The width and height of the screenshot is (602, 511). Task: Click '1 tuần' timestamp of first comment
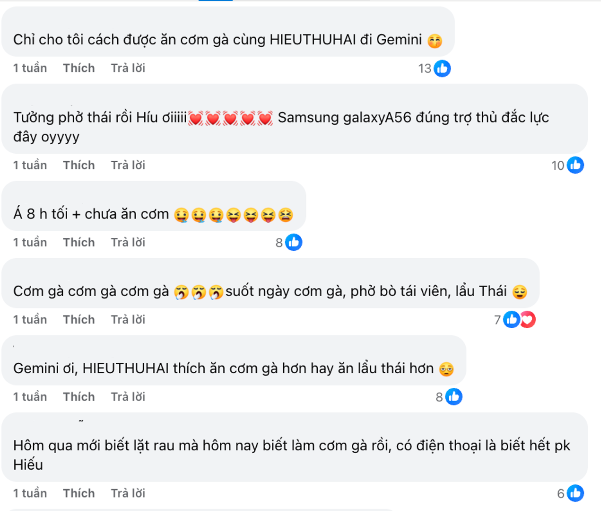click(x=30, y=68)
